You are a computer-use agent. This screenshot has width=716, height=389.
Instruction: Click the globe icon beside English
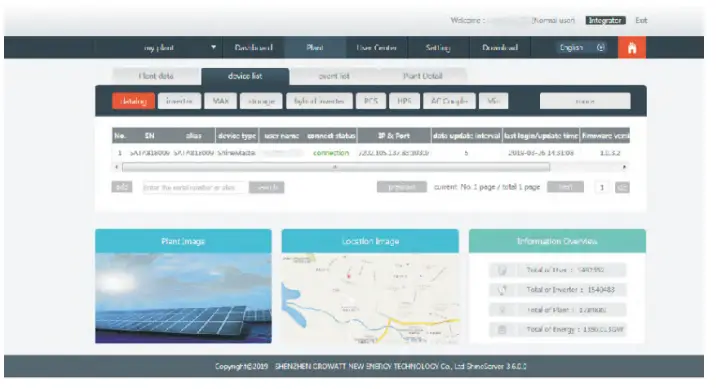click(601, 47)
